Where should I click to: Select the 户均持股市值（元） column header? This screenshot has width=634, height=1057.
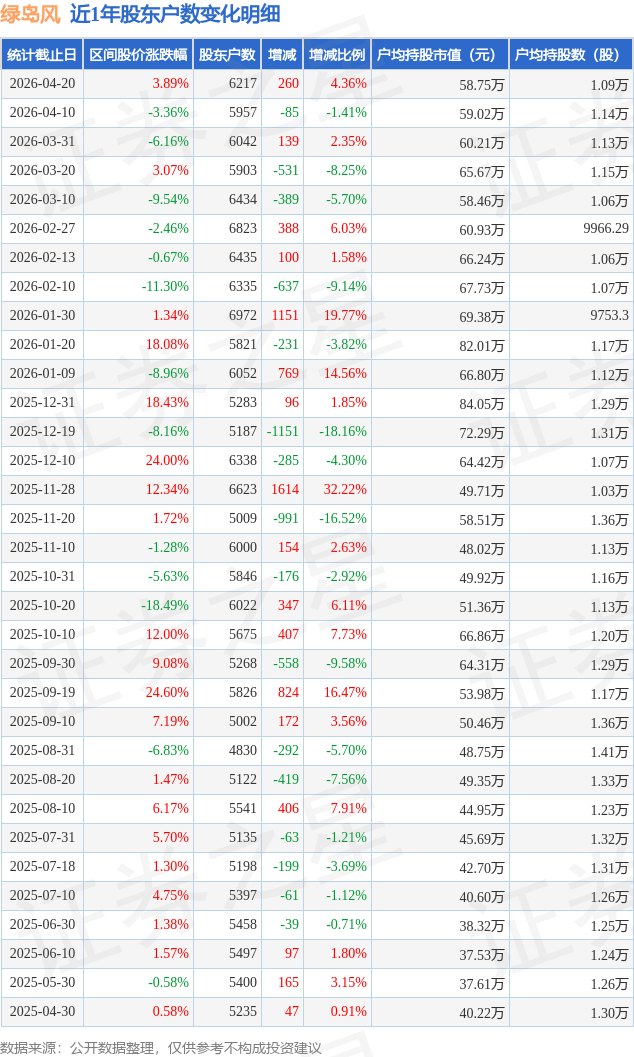439,55
